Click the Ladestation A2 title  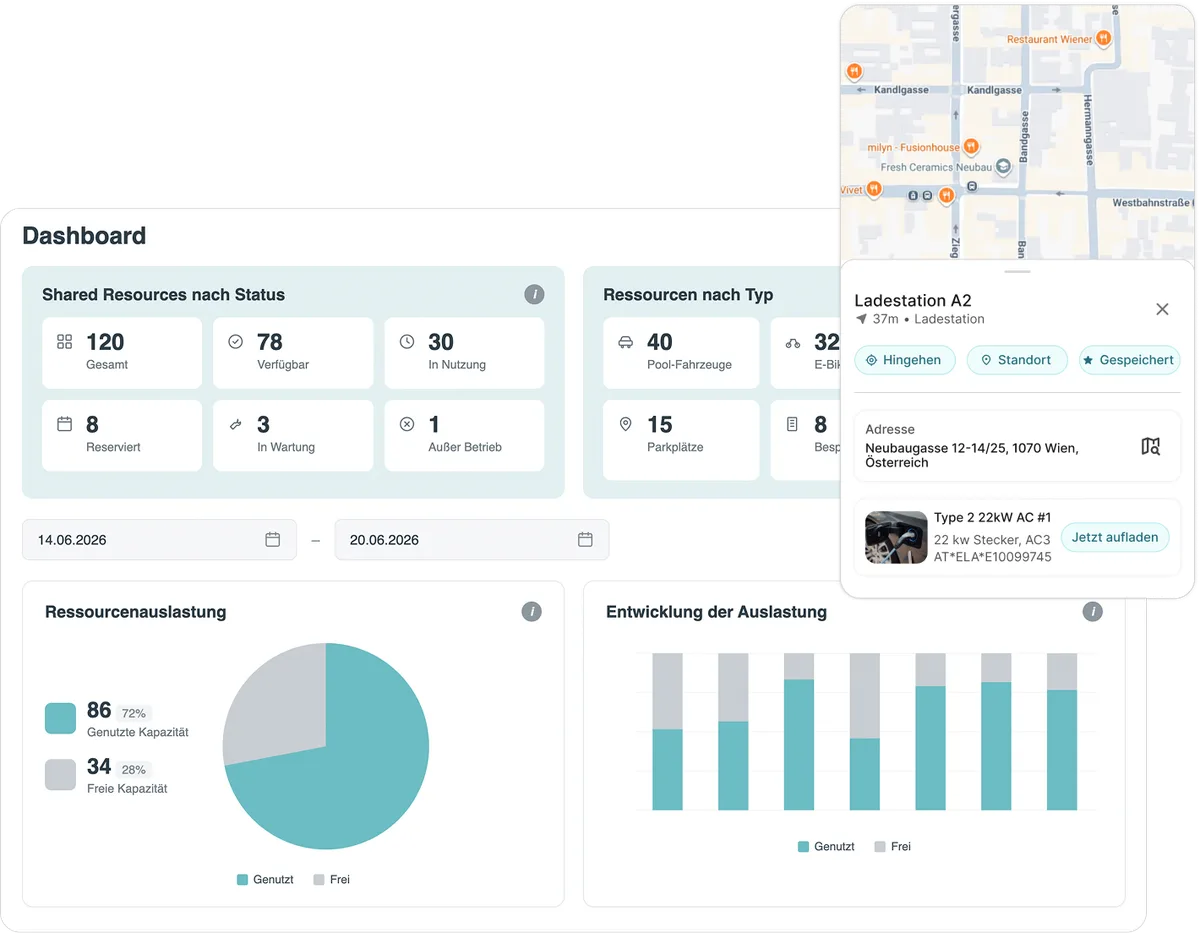[913, 300]
